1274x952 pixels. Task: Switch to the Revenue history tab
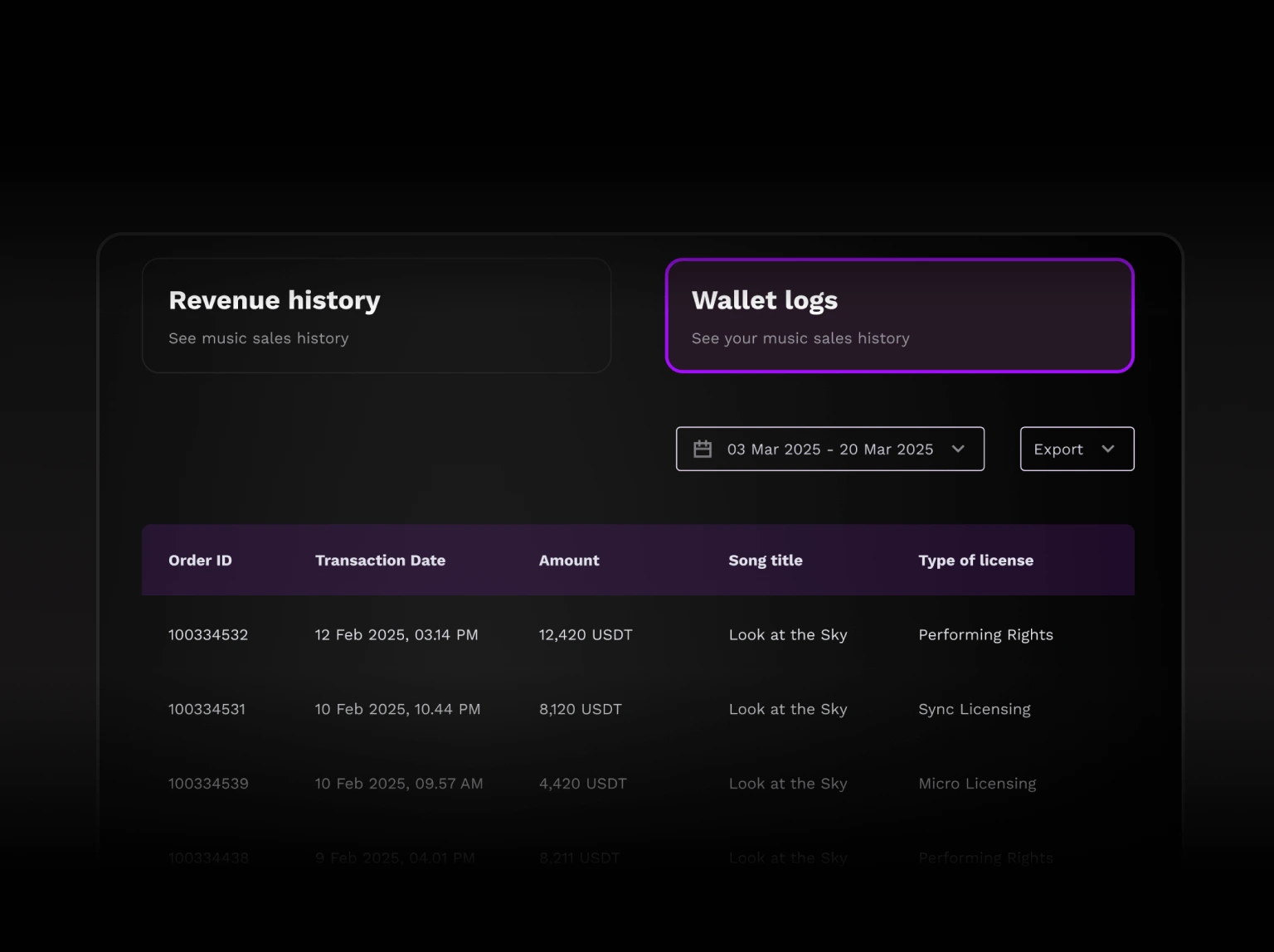click(377, 315)
